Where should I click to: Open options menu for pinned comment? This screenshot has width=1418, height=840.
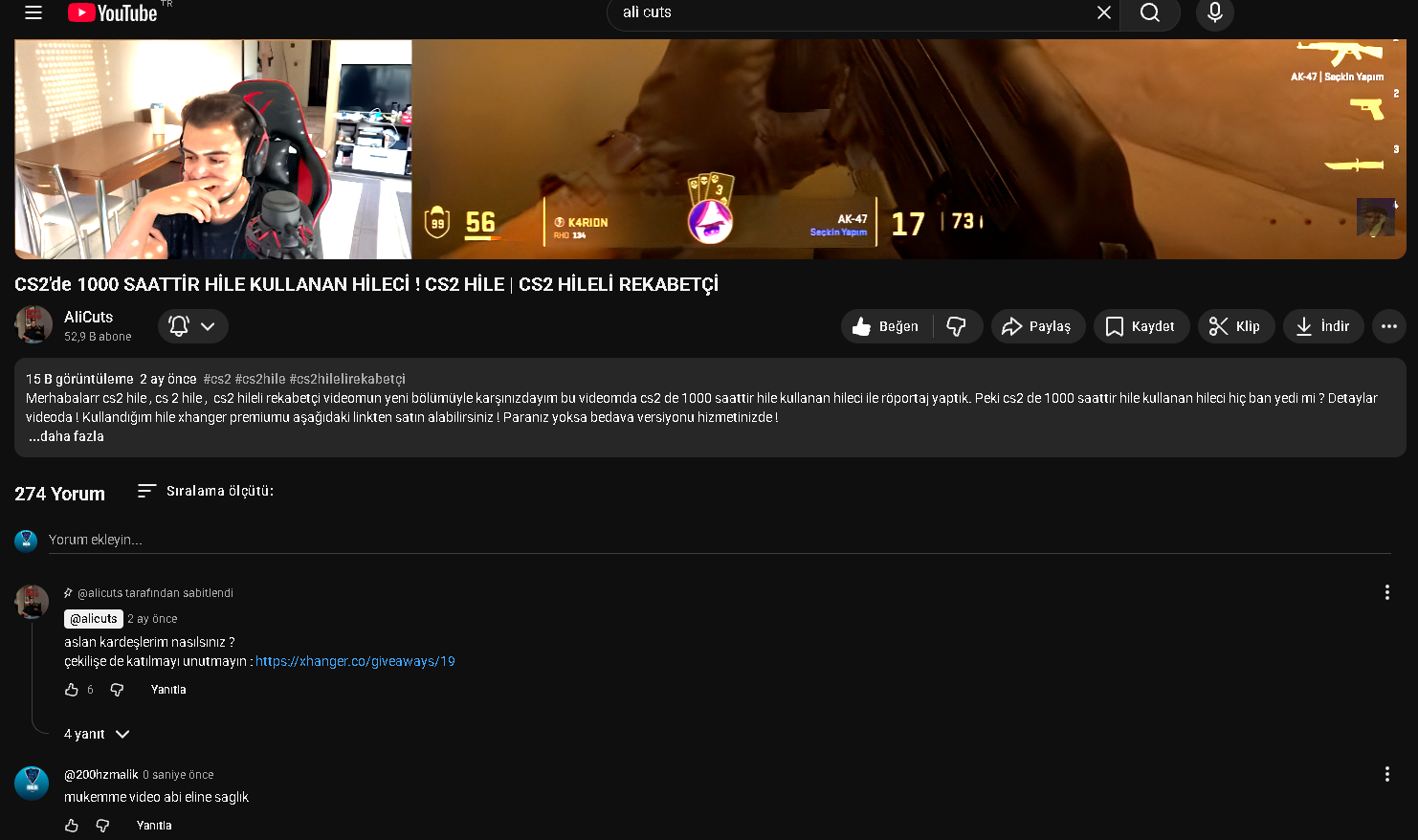click(1386, 593)
